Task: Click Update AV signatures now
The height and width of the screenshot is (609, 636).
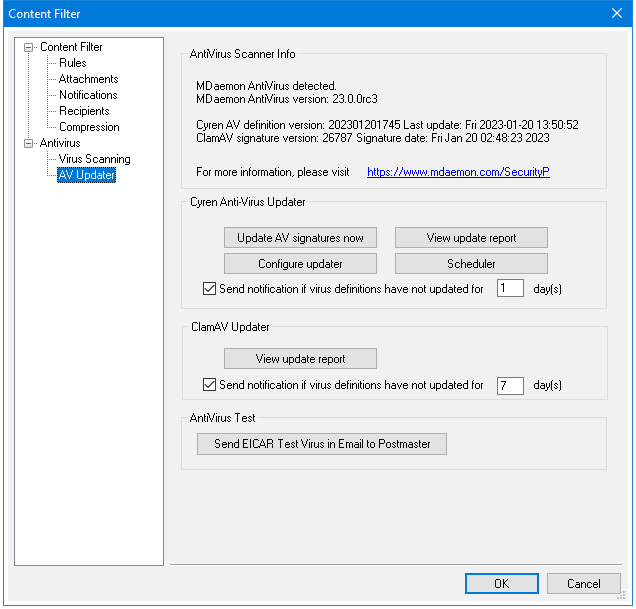Action: click(x=300, y=238)
